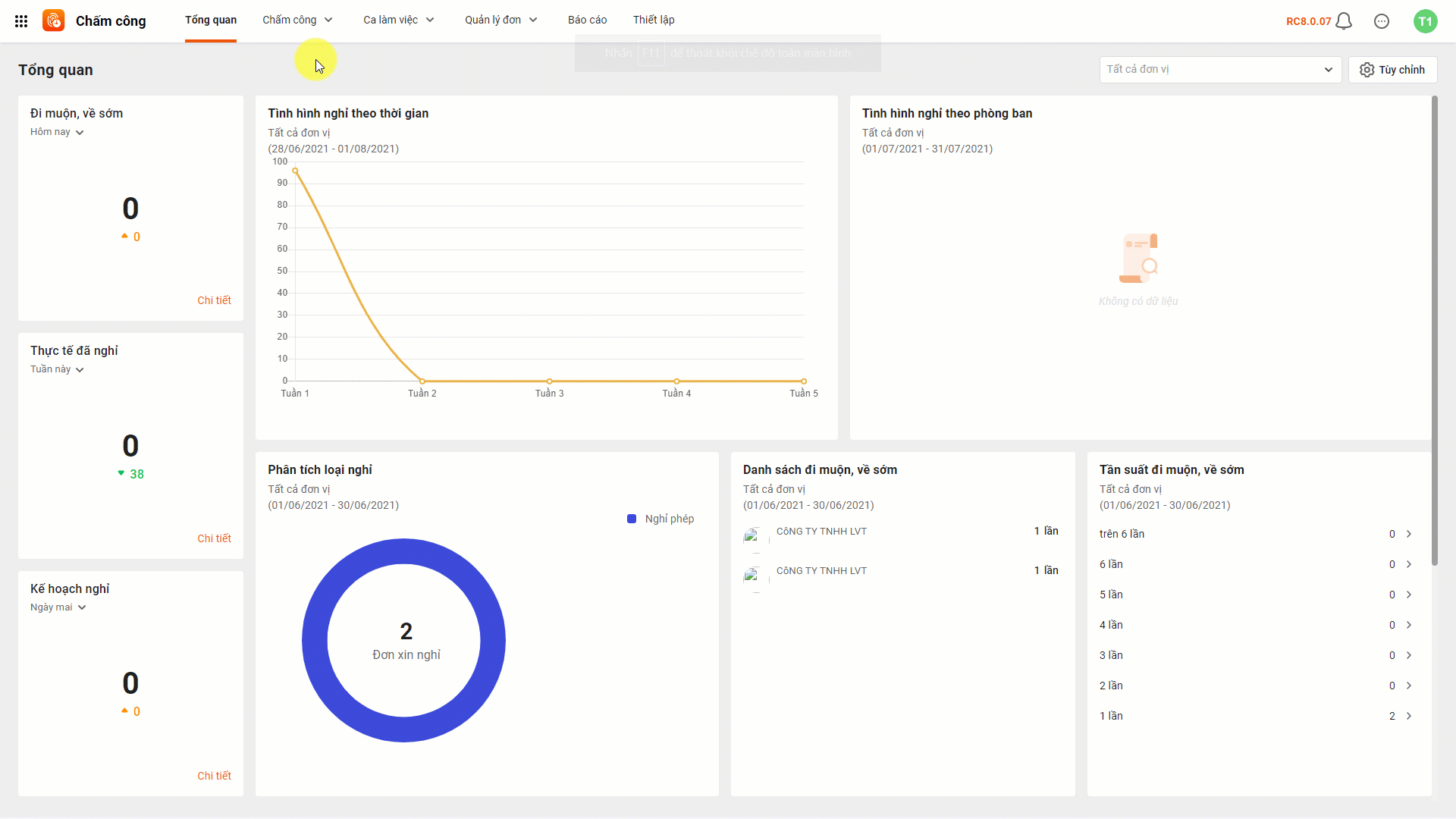
Task: Expand the 'Hôm nay' period dropdown
Action: click(x=57, y=132)
